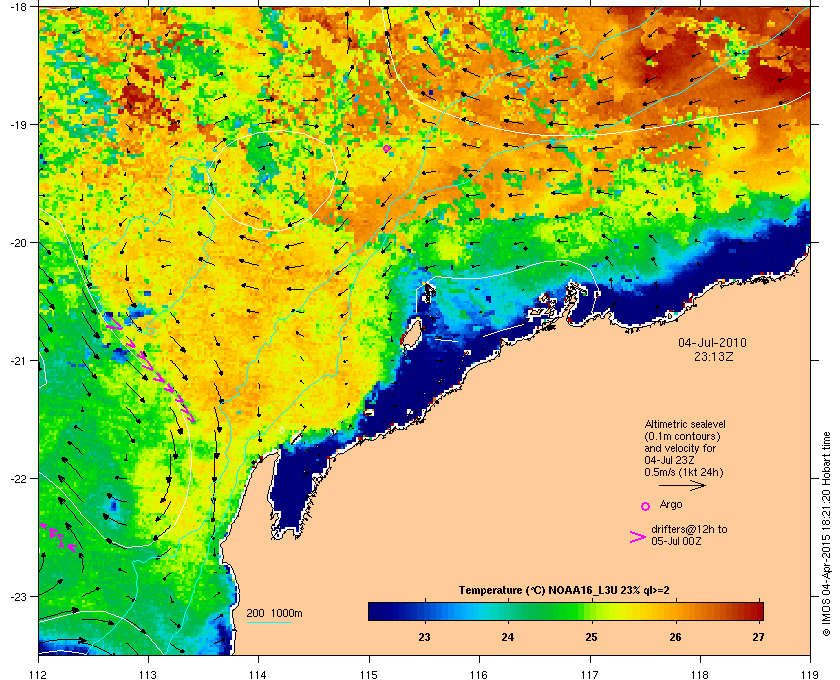Click the longitude axis label 114
Viewport: 840px width, 680px height.
tap(258, 674)
